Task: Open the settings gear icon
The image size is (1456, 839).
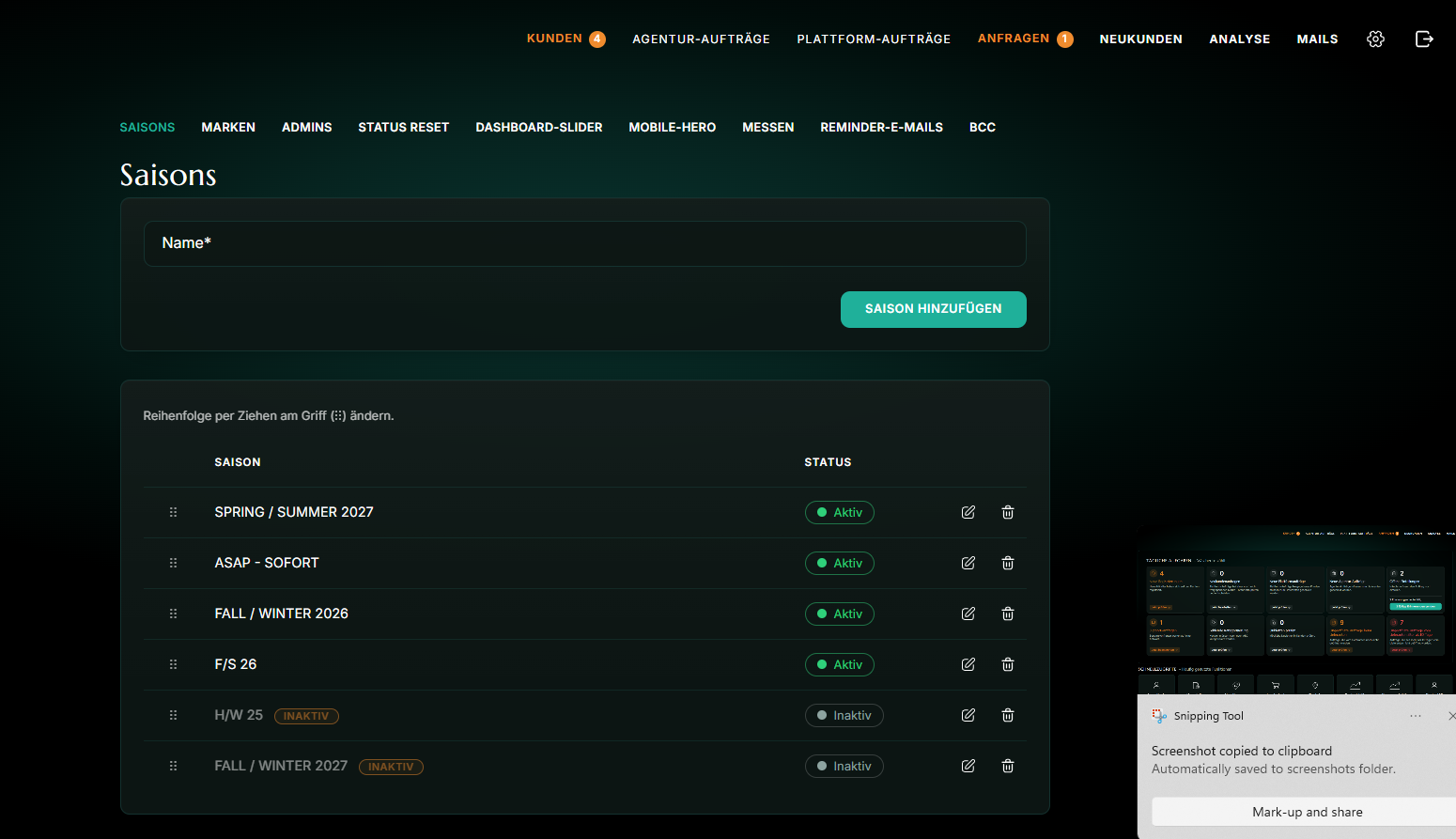Action: click(1375, 39)
